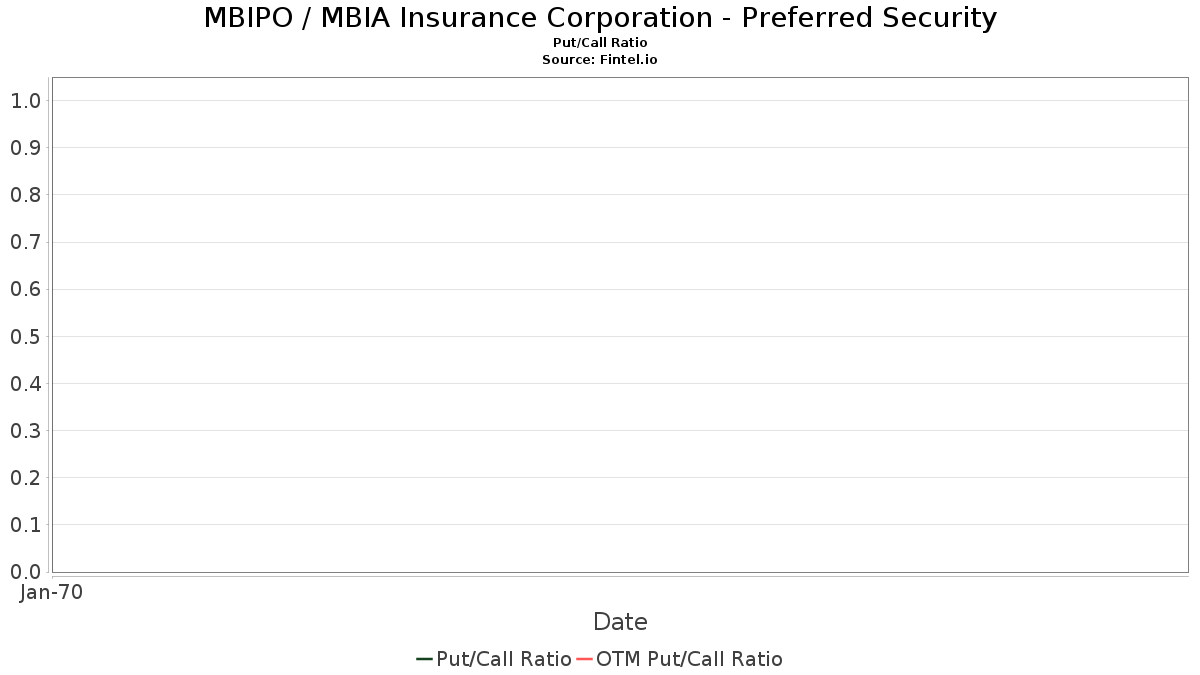Select the Jan-70 x-axis tick label

(x=52, y=592)
